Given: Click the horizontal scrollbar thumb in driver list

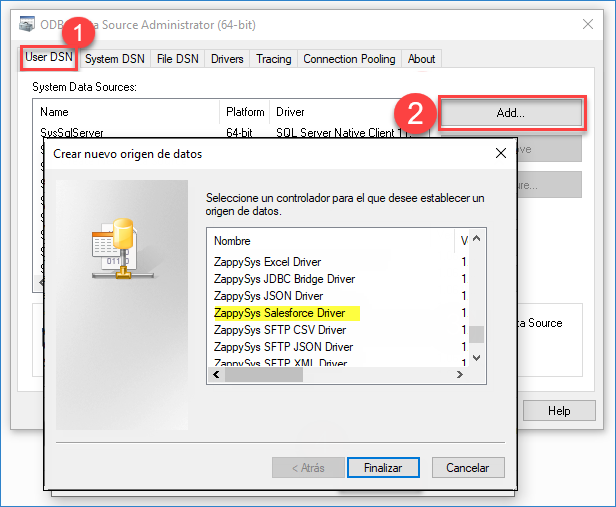Looking at the screenshot, I should point(264,374).
